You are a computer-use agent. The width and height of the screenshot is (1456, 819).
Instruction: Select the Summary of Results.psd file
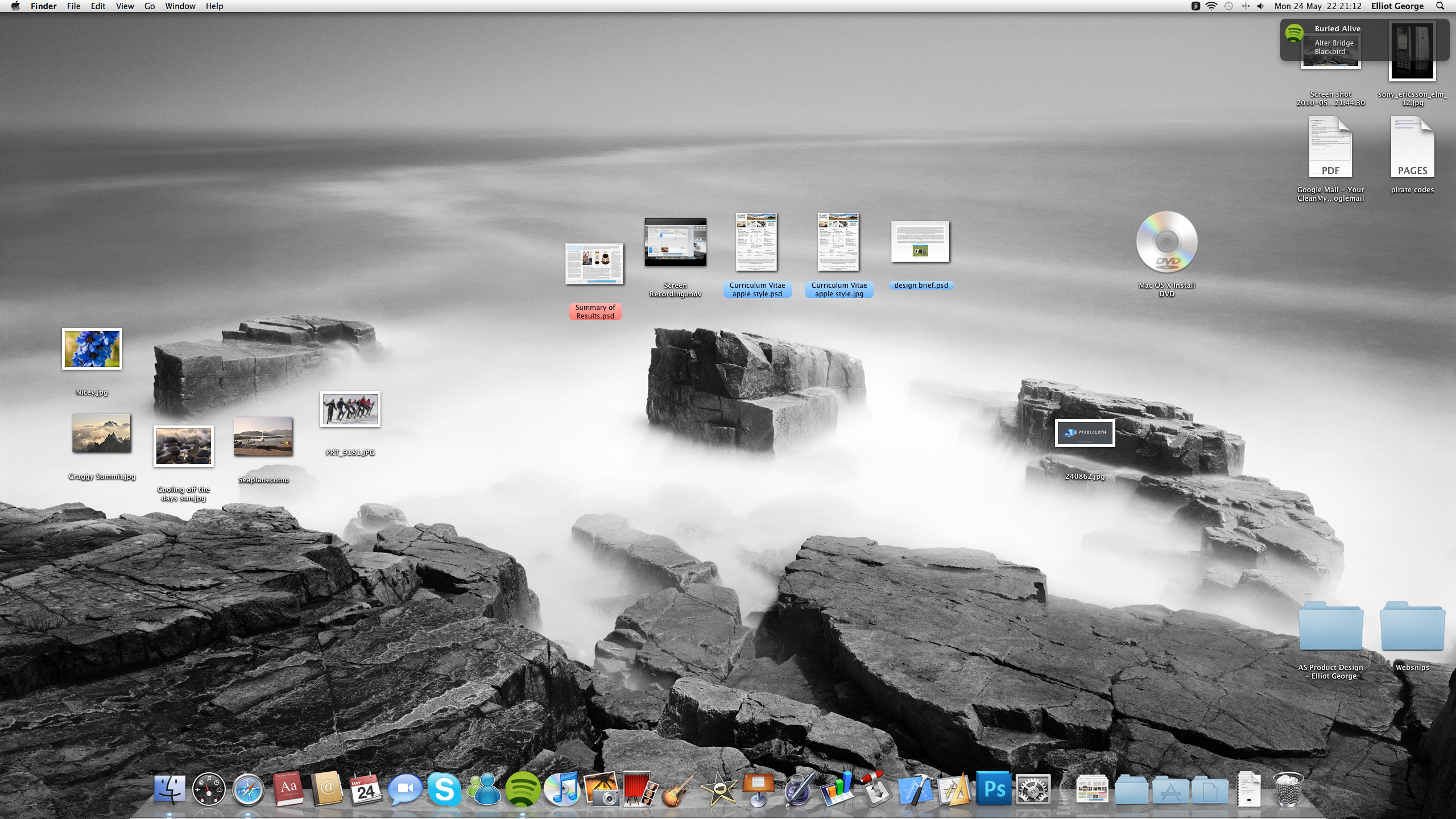click(x=594, y=264)
